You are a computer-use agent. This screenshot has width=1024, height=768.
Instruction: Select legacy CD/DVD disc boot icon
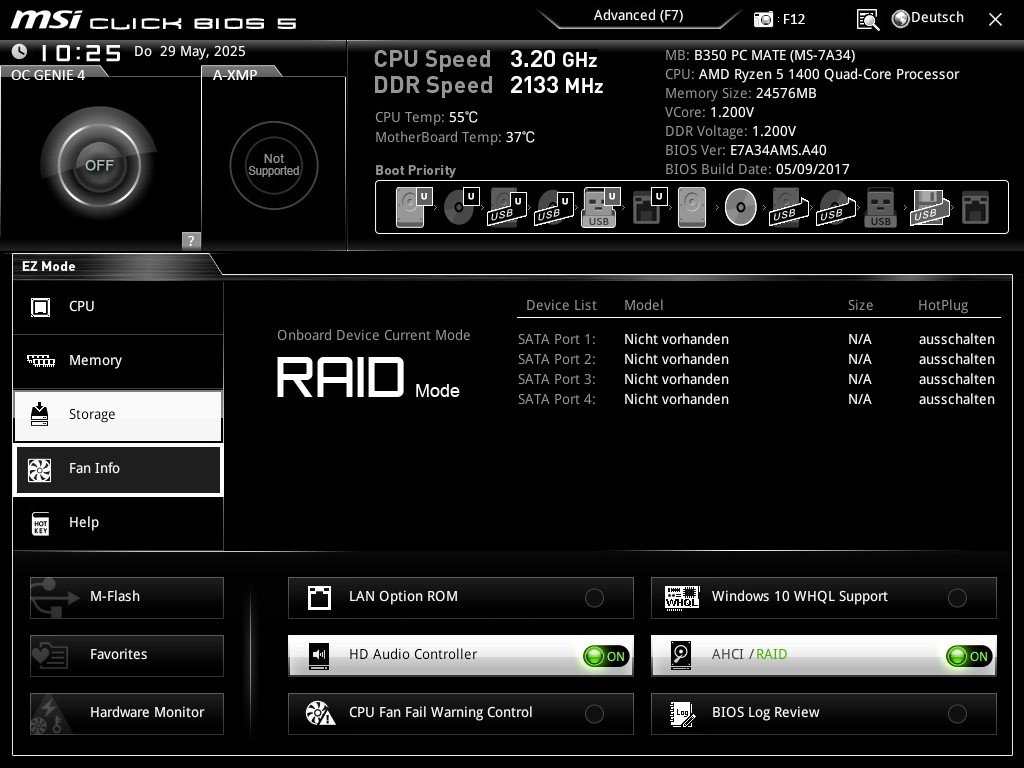tap(741, 207)
